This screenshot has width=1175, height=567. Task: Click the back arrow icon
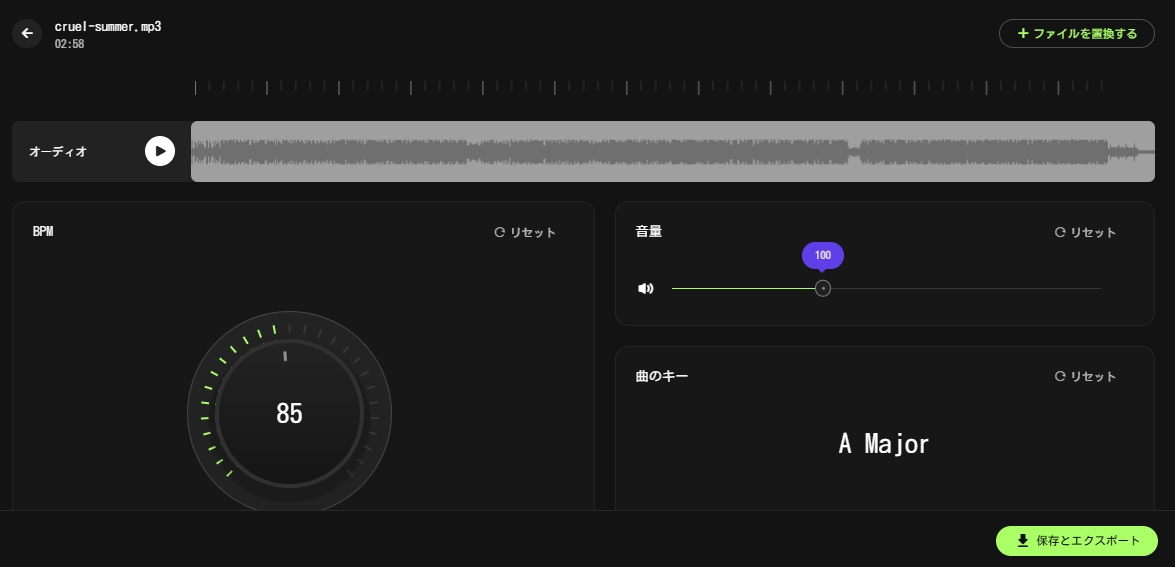tap(27, 33)
